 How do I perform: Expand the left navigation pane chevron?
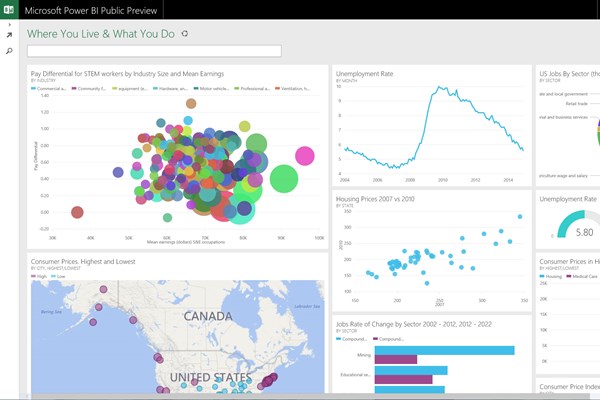(10, 25)
